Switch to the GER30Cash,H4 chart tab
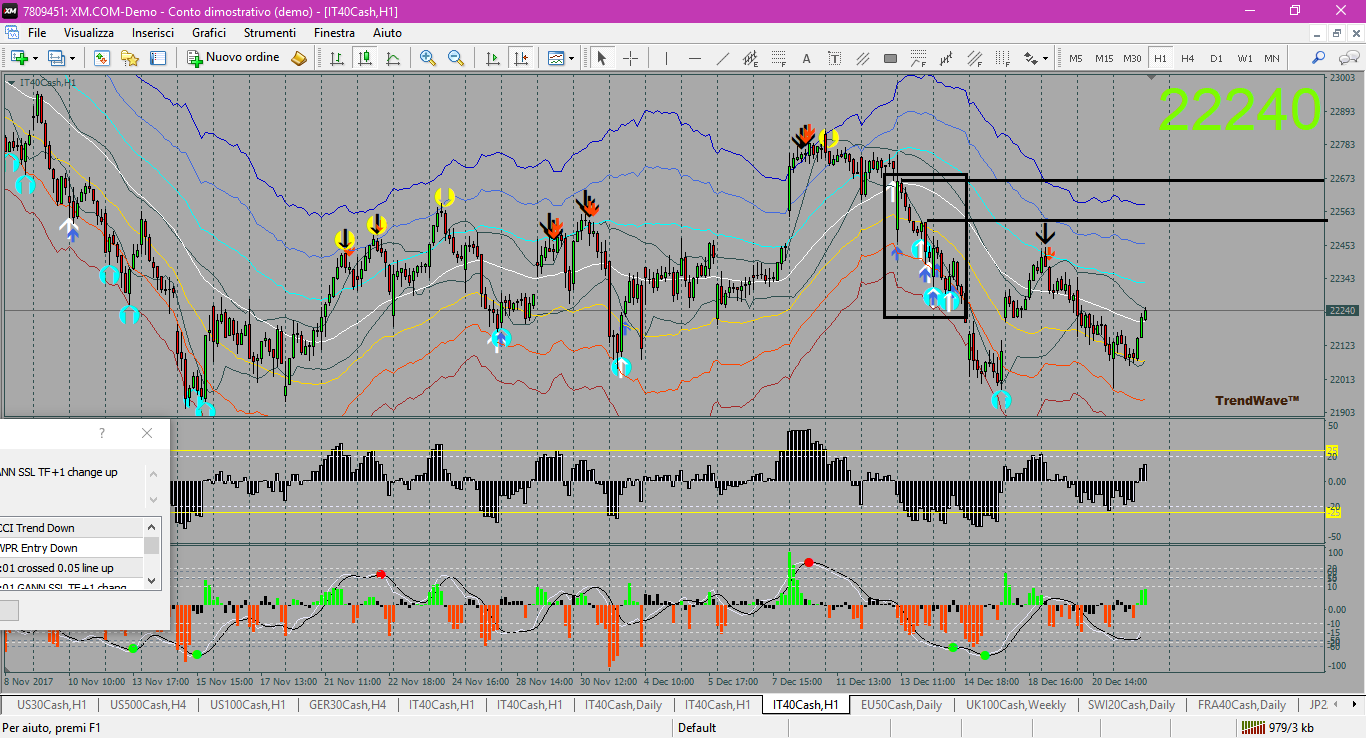Screen dimensions: 1366x738 348,705
